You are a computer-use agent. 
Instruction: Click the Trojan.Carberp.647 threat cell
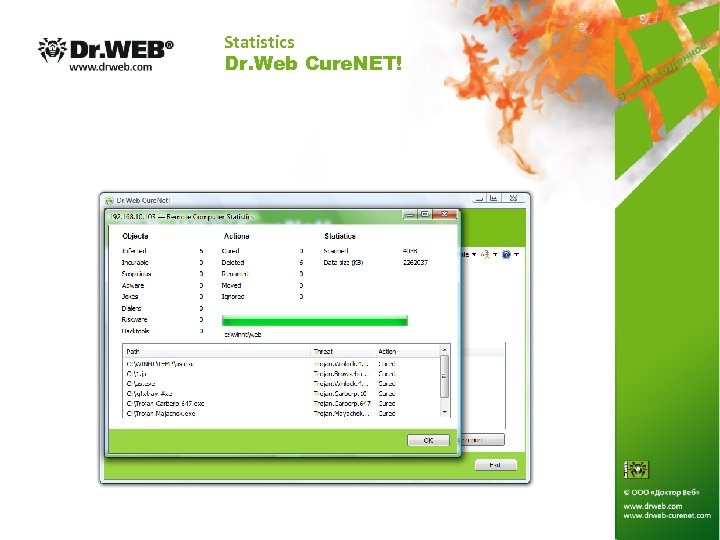342,404
